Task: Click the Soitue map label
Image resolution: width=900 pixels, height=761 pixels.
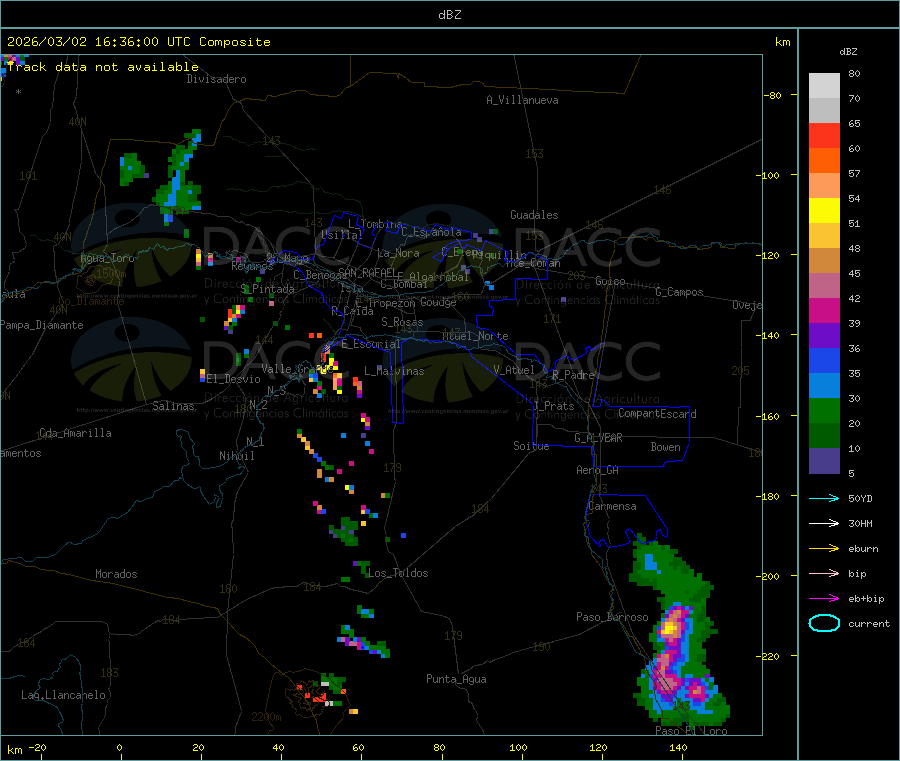Action: pyautogui.click(x=531, y=446)
